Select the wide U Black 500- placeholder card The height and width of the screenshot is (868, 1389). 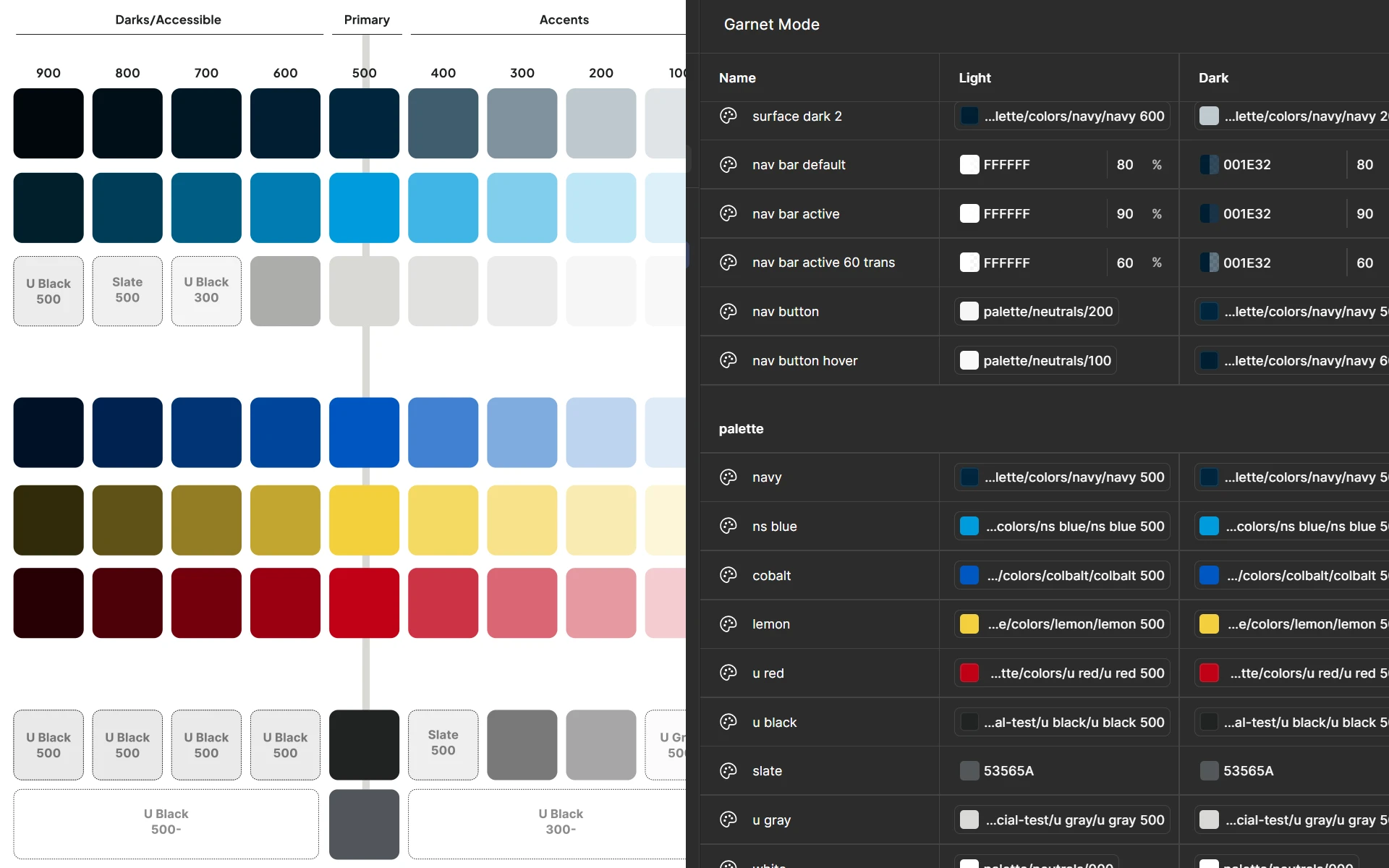166,824
